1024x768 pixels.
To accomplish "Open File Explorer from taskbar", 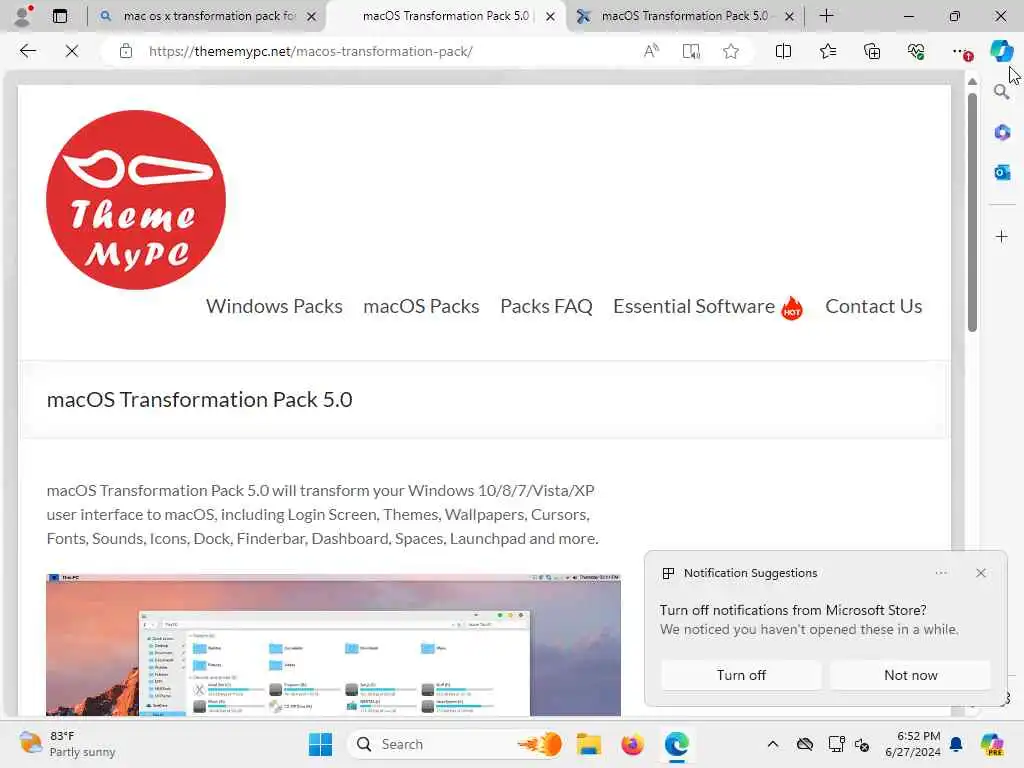I will (x=588, y=744).
